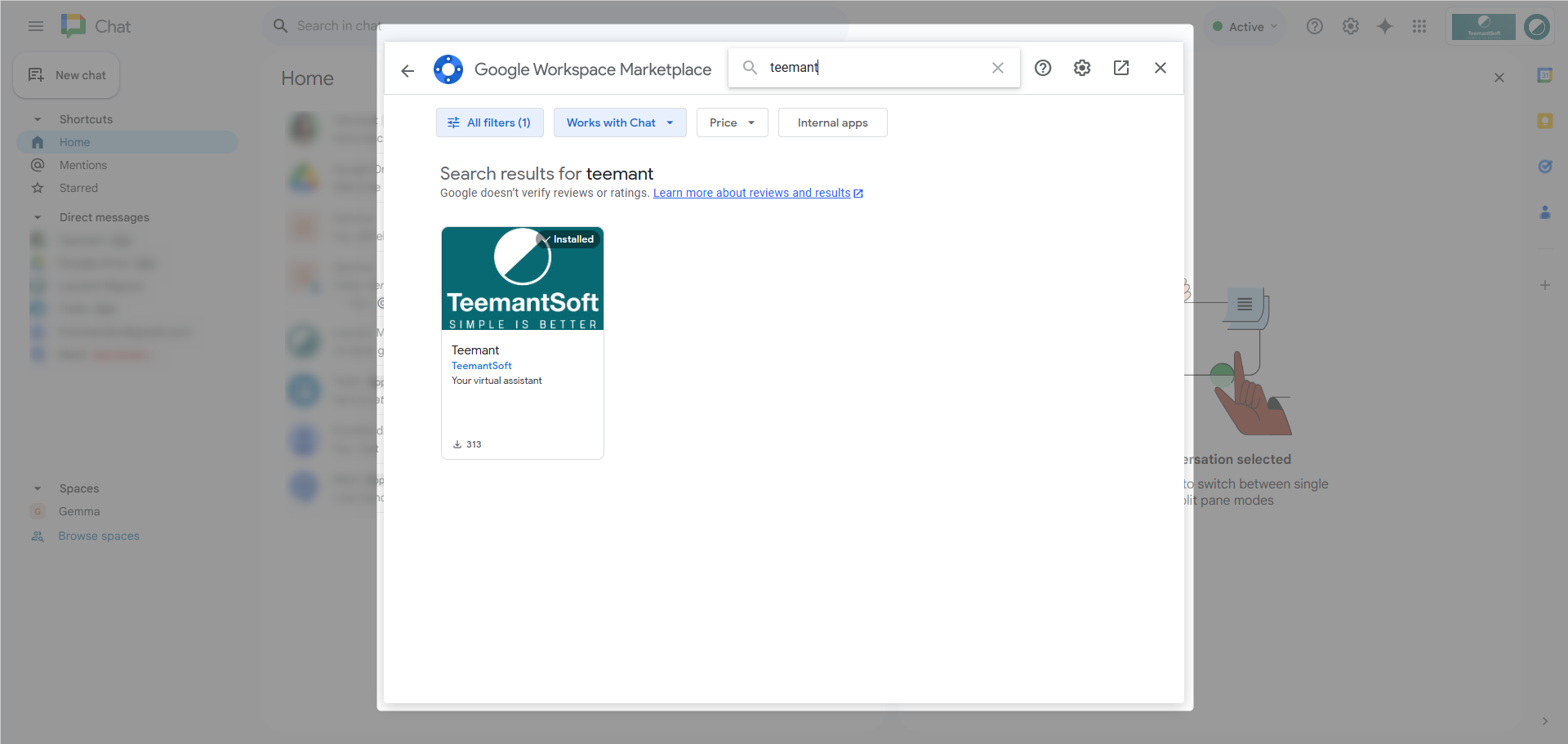
Task: Click the Google Workspace Marketplace logo
Action: tap(448, 69)
